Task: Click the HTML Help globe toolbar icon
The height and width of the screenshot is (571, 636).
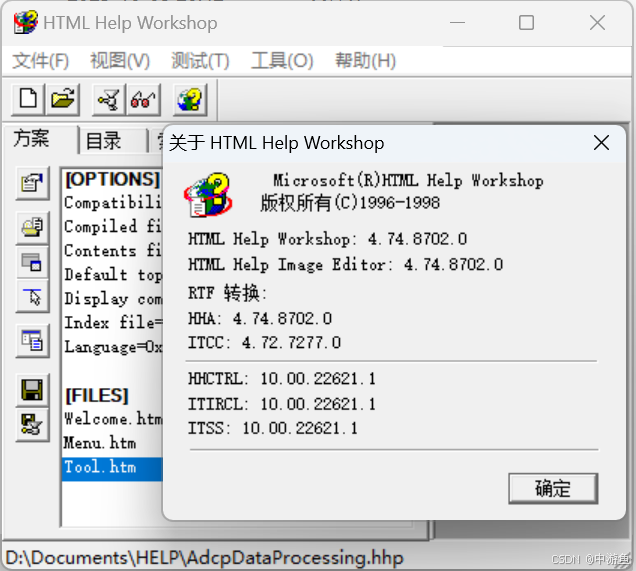Action: [x=190, y=99]
